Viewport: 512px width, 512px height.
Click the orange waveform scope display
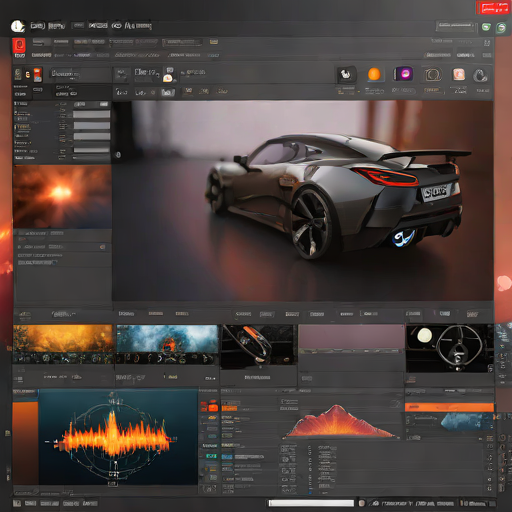pos(118,437)
